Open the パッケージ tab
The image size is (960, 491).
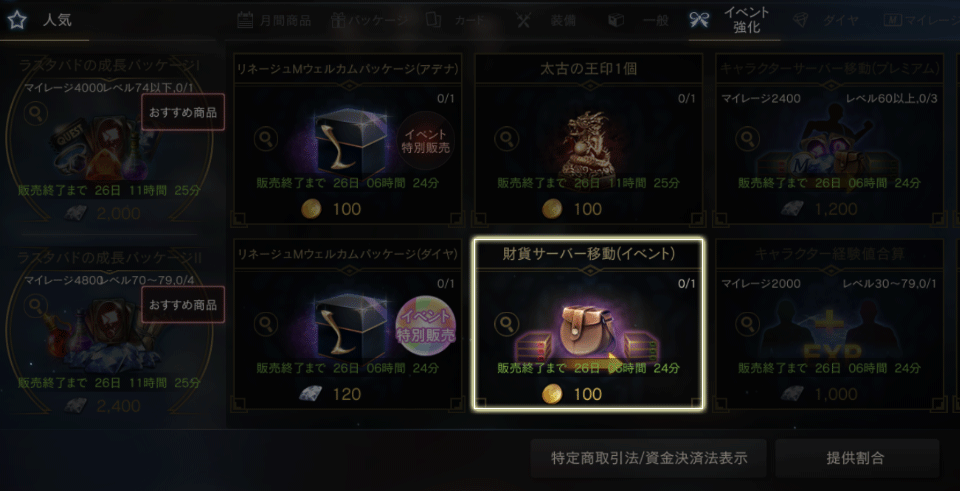(x=369, y=20)
